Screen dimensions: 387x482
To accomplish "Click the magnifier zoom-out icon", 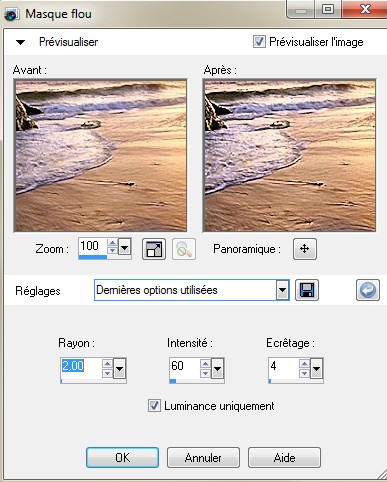I will [184, 249].
